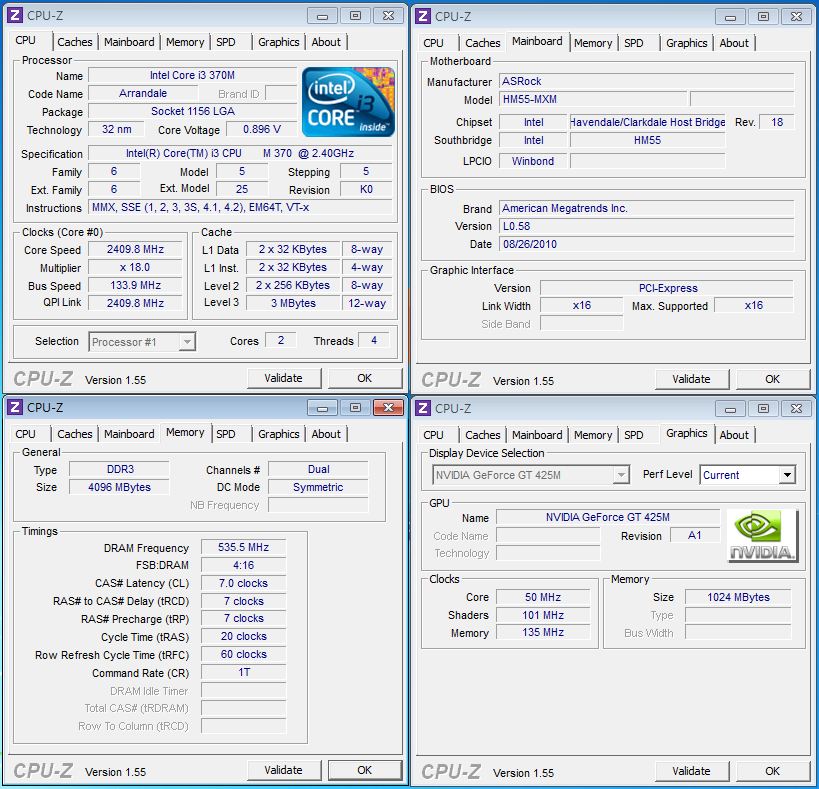819x789 pixels.
Task: Click the Level 3 cache 3 MBytes value
Action: click(x=293, y=303)
